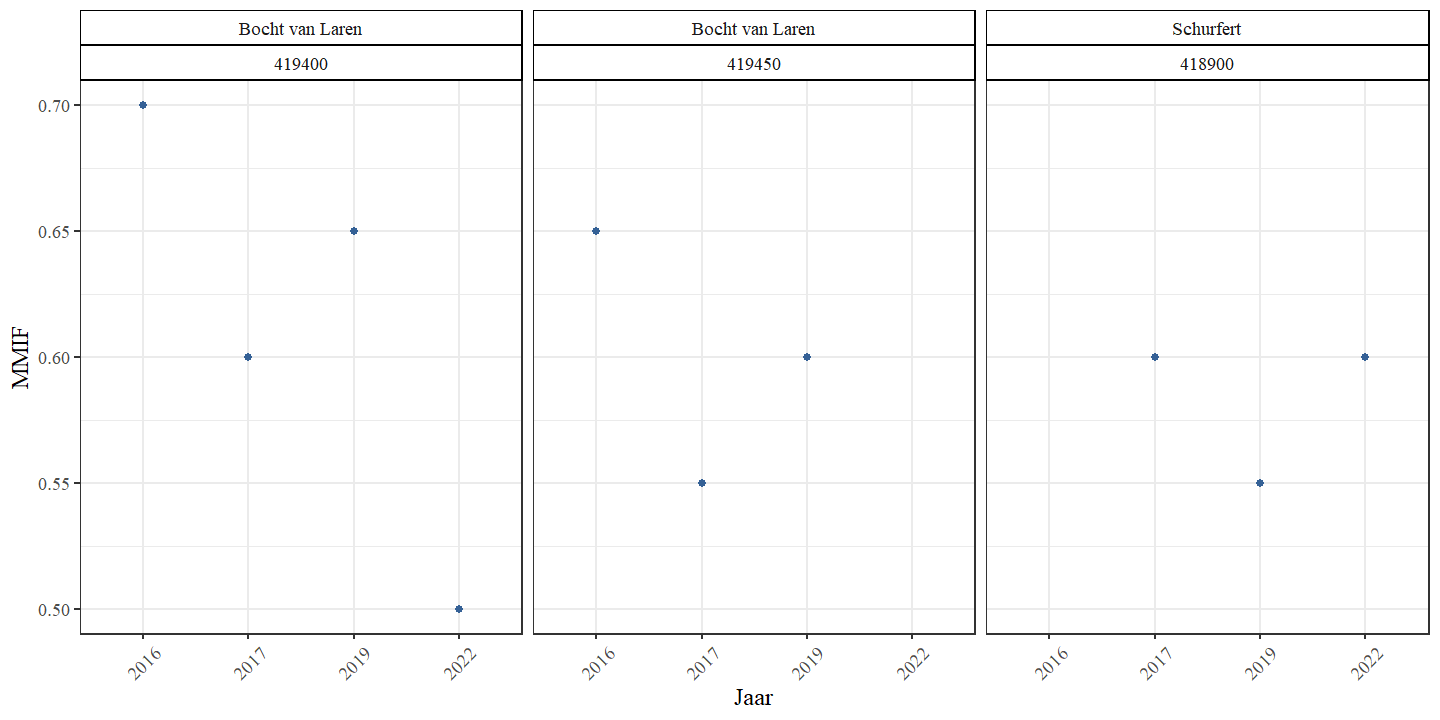Select the 2017 point in Schurfert panel

1155,357
